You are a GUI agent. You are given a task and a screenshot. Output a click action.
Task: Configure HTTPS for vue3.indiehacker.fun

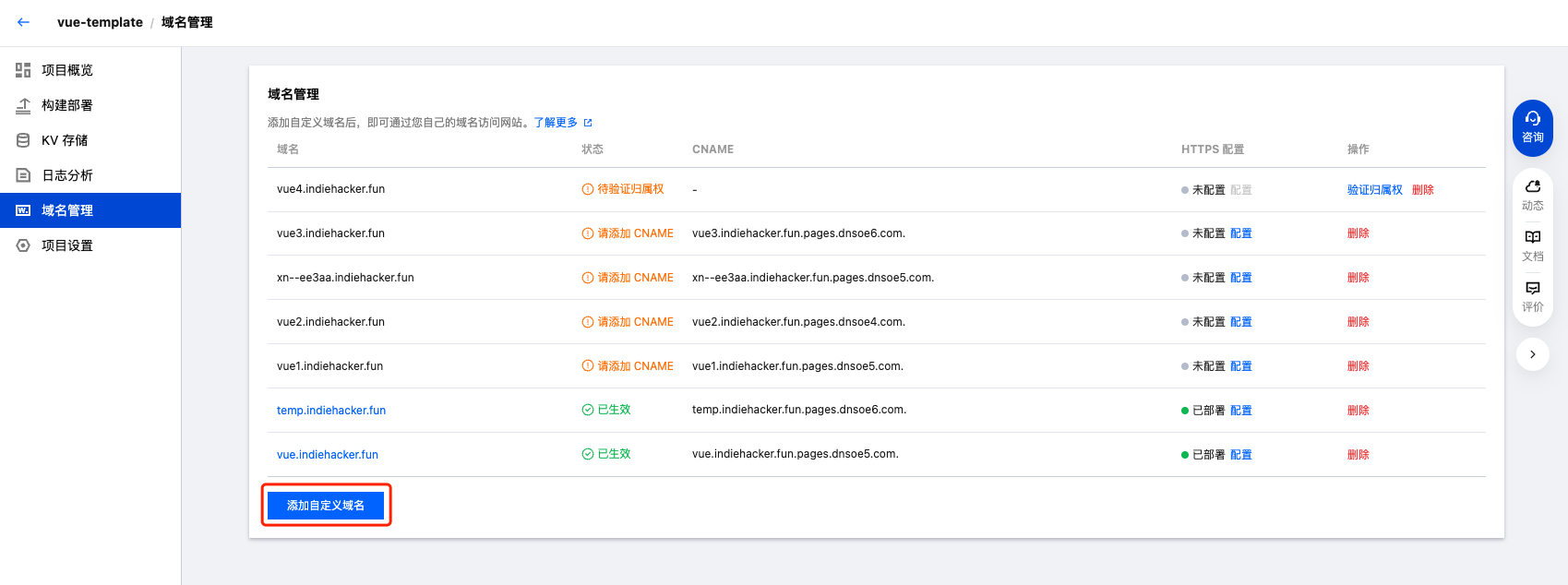click(1240, 233)
